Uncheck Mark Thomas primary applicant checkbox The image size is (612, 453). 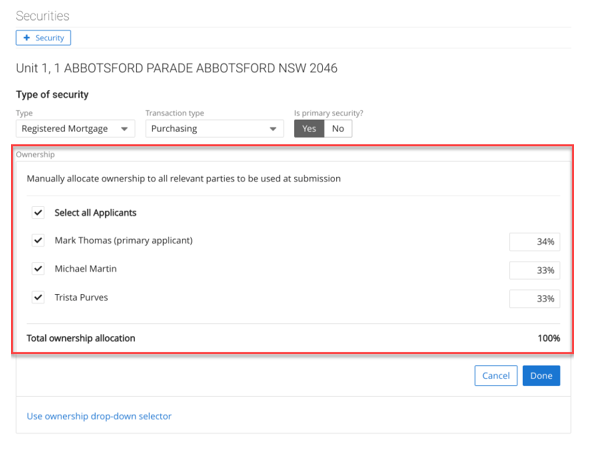[38, 241]
